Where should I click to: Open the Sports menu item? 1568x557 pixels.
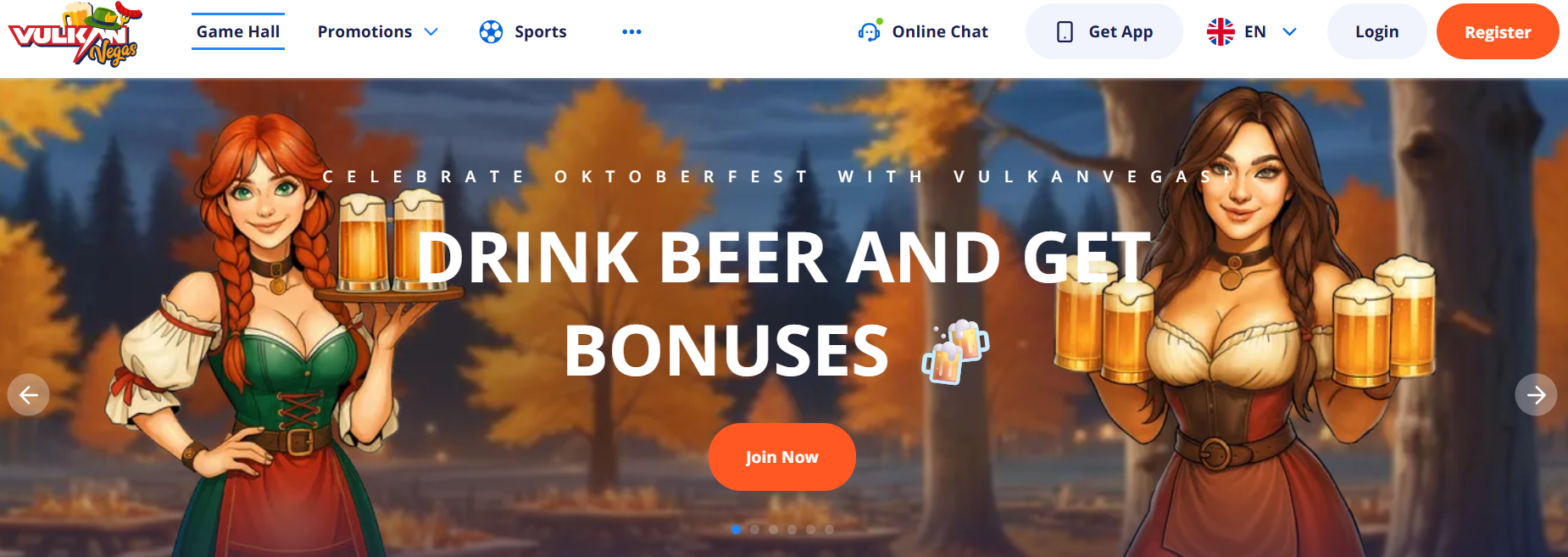541,31
